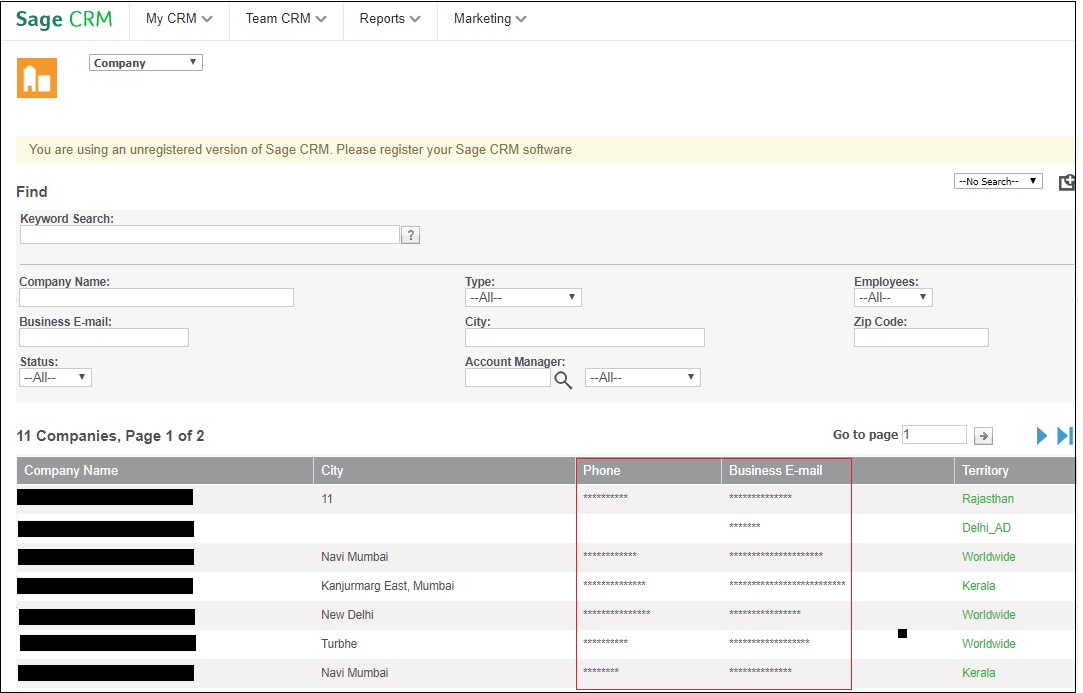The width and height of the screenshot is (1083, 693).
Task: Click the Sage CRM logo
Action: click(64, 19)
